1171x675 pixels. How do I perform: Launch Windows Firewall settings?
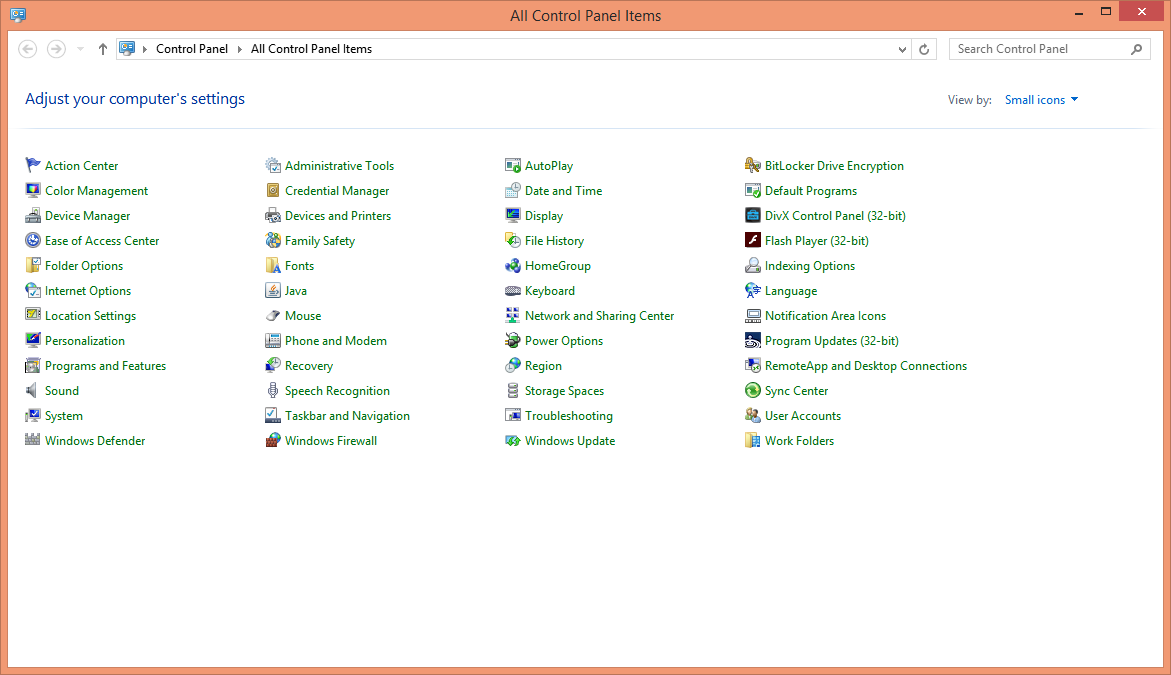(x=330, y=440)
